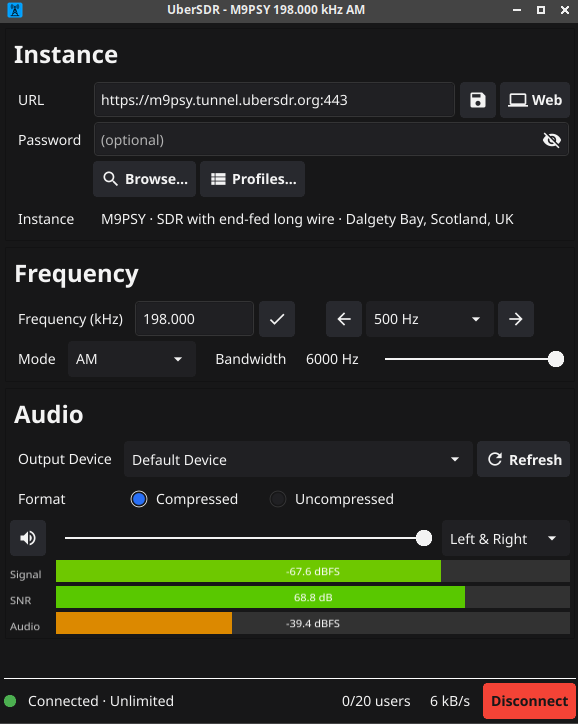Click the Frequency (kHz) entry box
This screenshot has height=724, width=578.
pyautogui.click(x=194, y=319)
